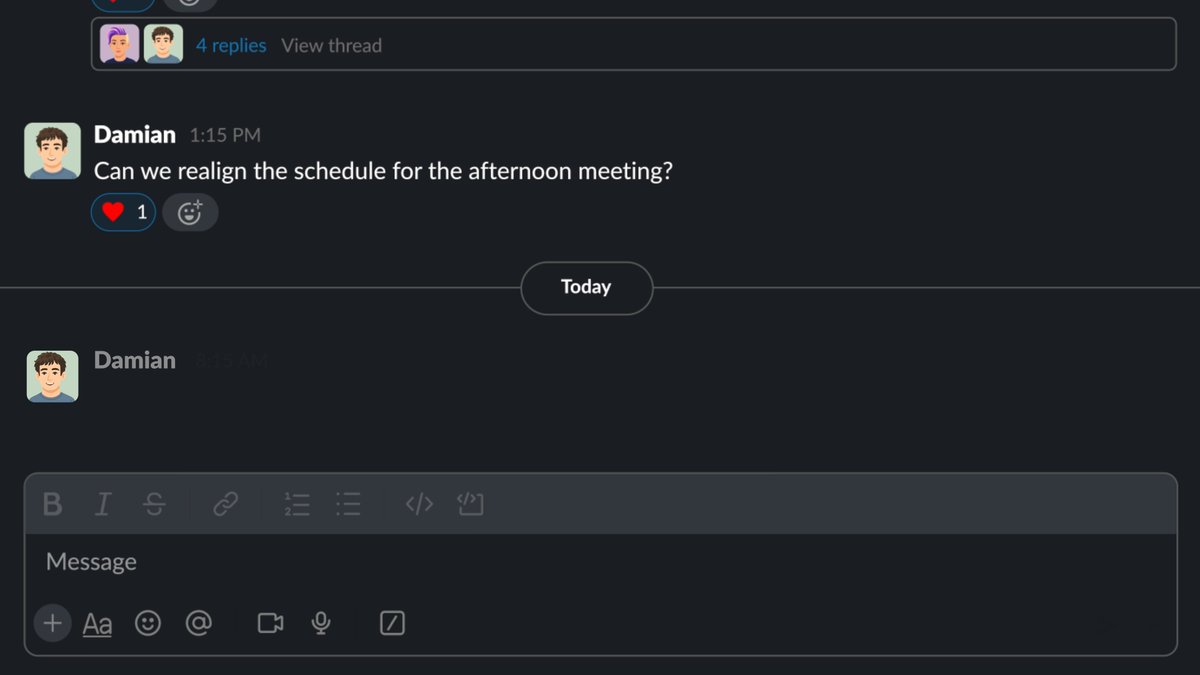Start a bulleted list
Viewport: 1200px width, 675px height.
click(x=348, y=505)
